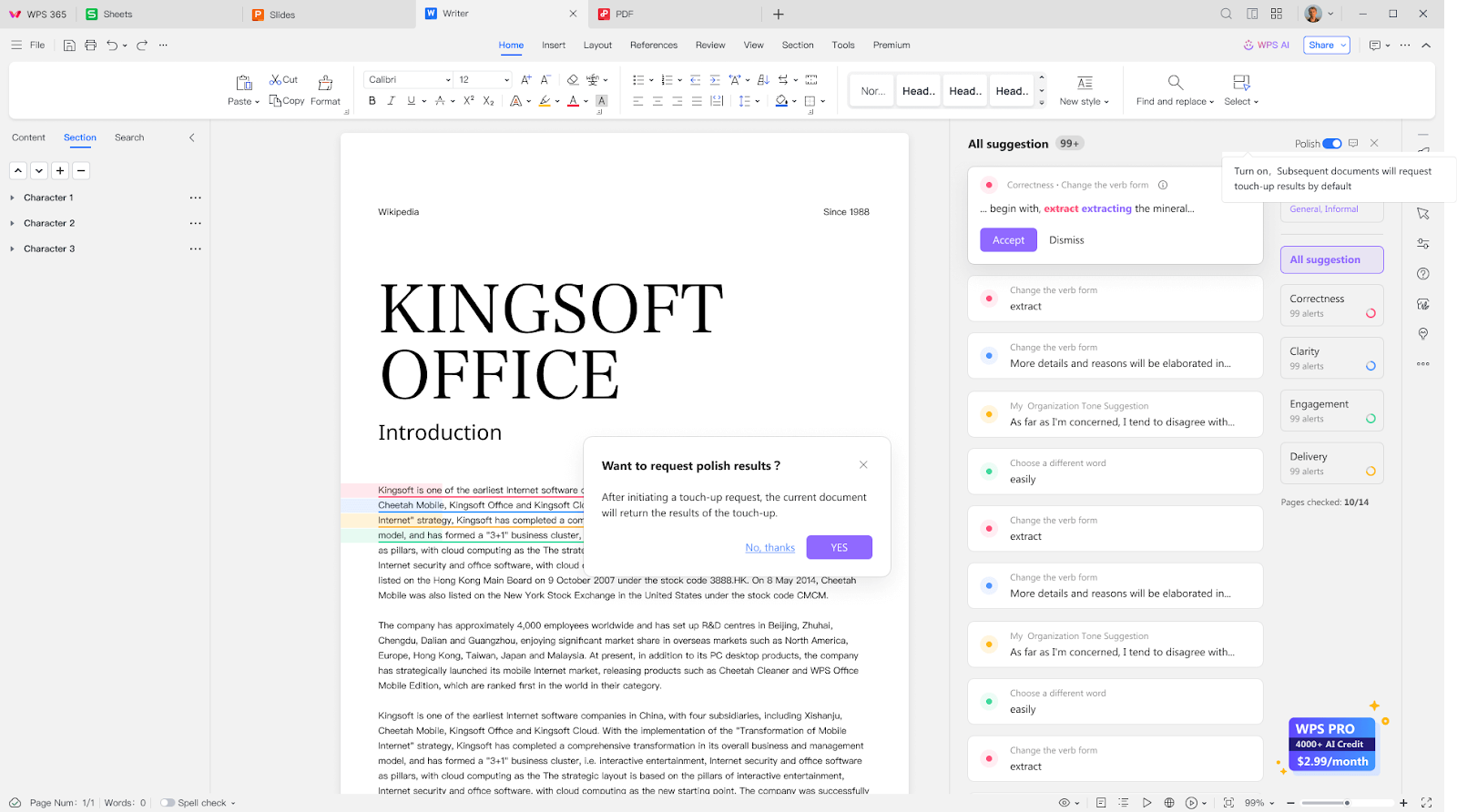The image size is (1457, 812).
Task: Click the No, thanks link
Action: (769, 548)
